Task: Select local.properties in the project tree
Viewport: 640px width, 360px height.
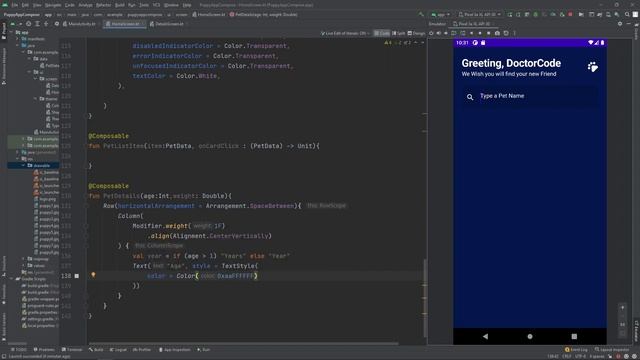Action: tap(39, 326)
